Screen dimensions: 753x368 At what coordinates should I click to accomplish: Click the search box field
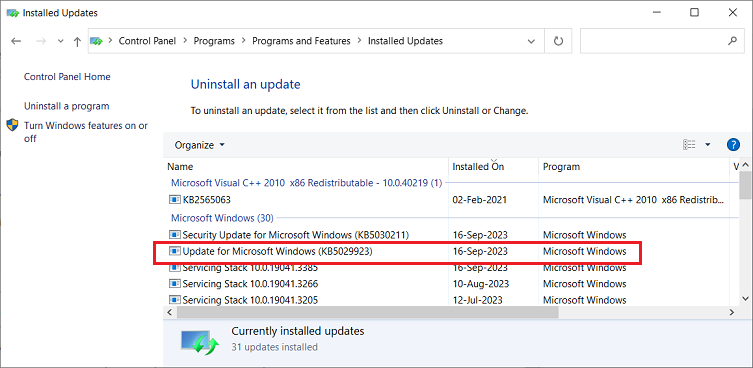click(x=661, y=41)
